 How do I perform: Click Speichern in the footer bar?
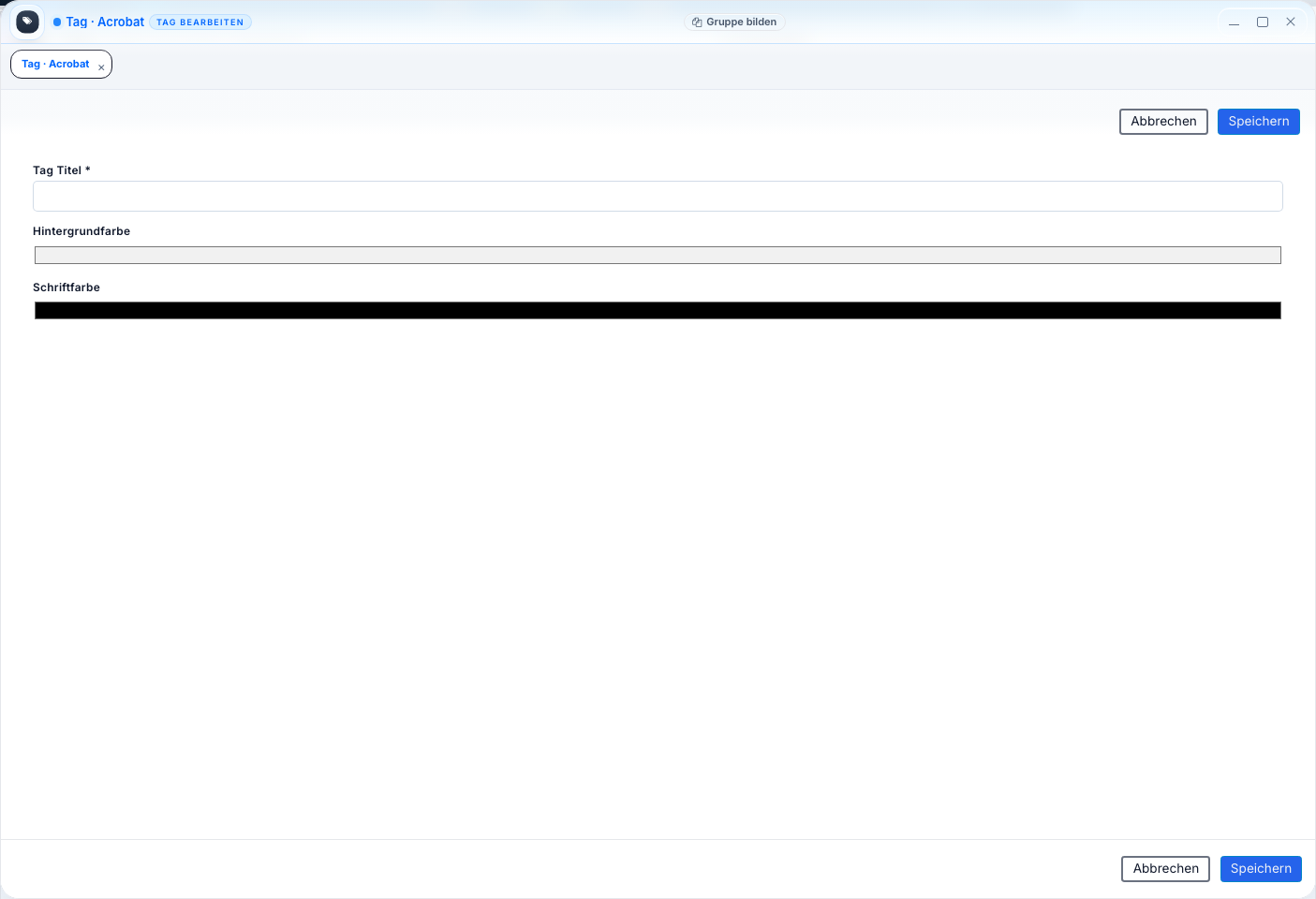[x=1260, y=869]
